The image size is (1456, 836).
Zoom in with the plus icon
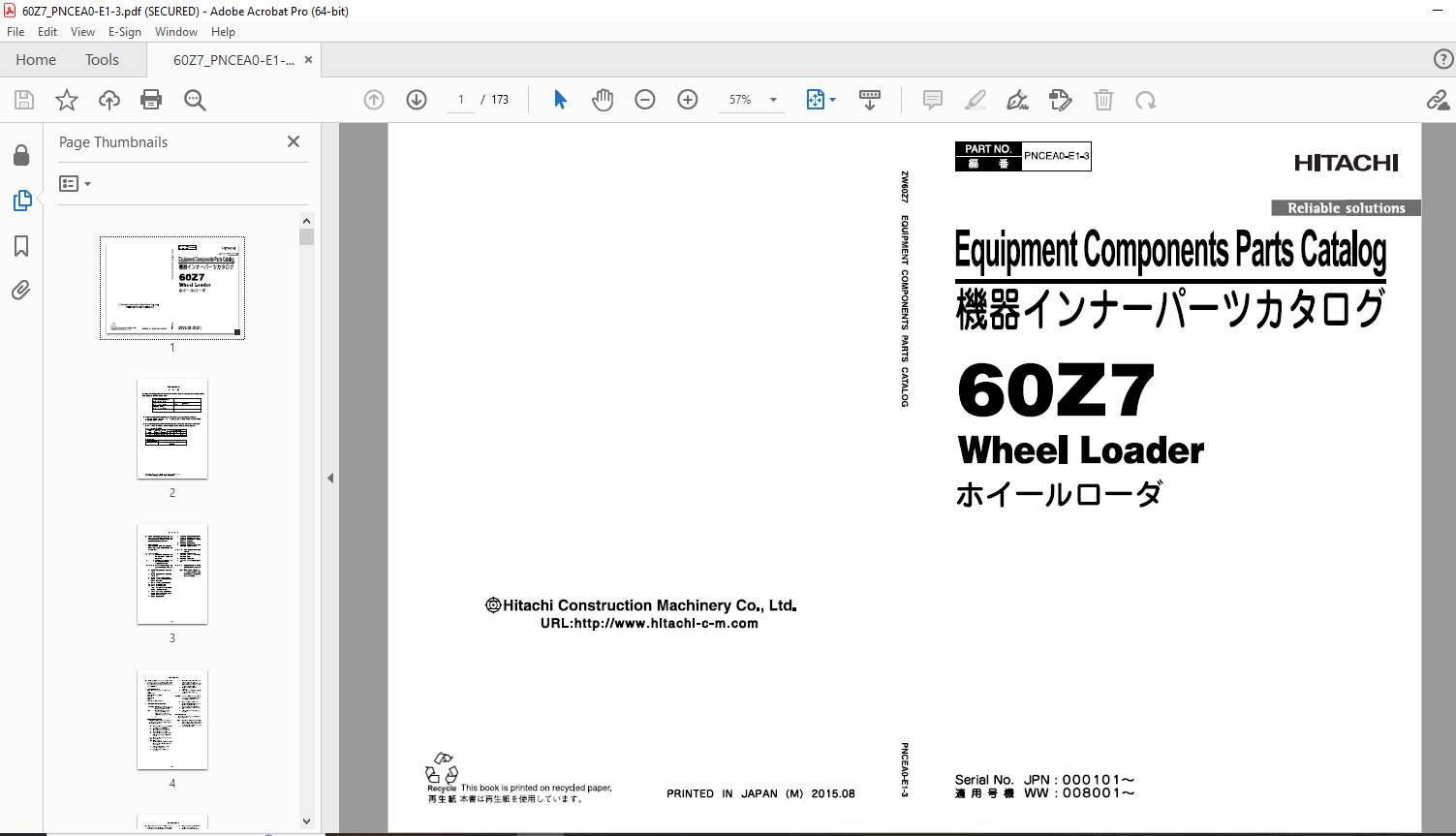pyautogui.click(x=688, y=100)
